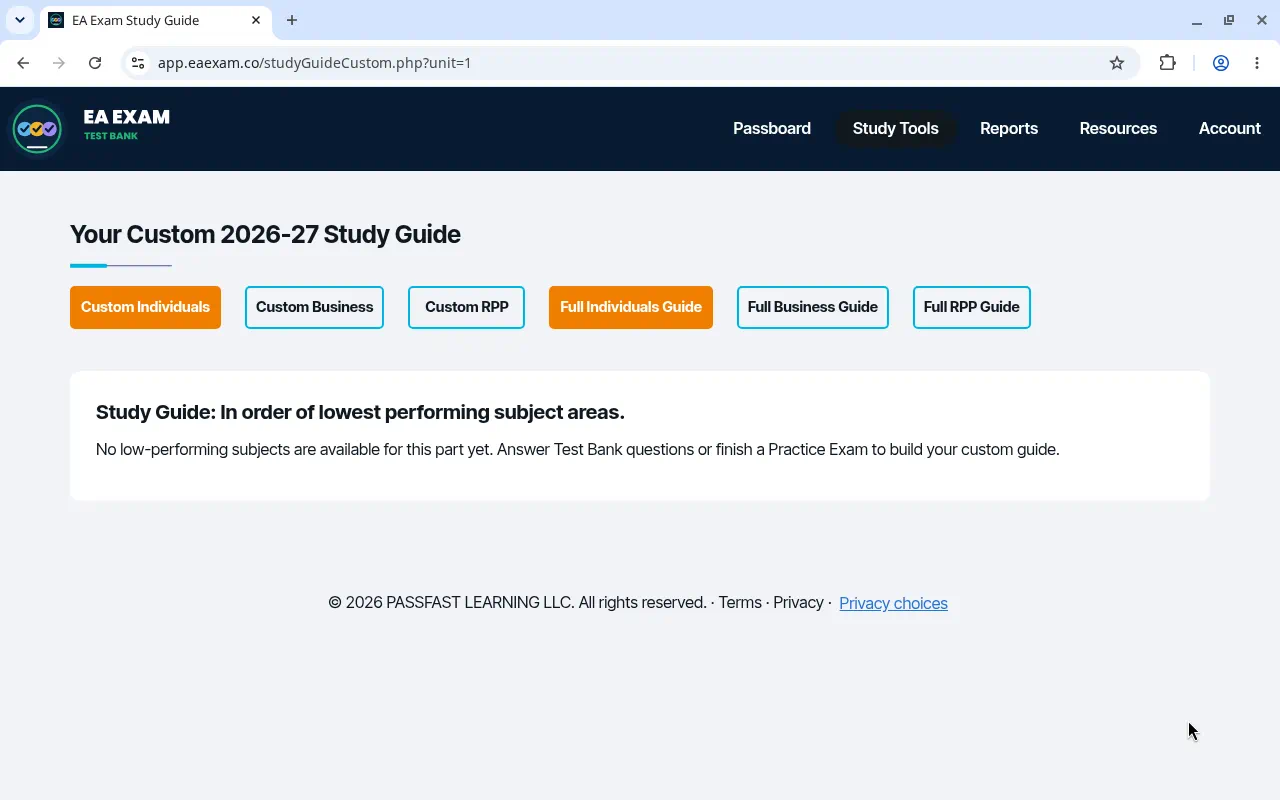Follow the Privacy footer link
This screenshot has height=800, width=1280.
(798, 603)
